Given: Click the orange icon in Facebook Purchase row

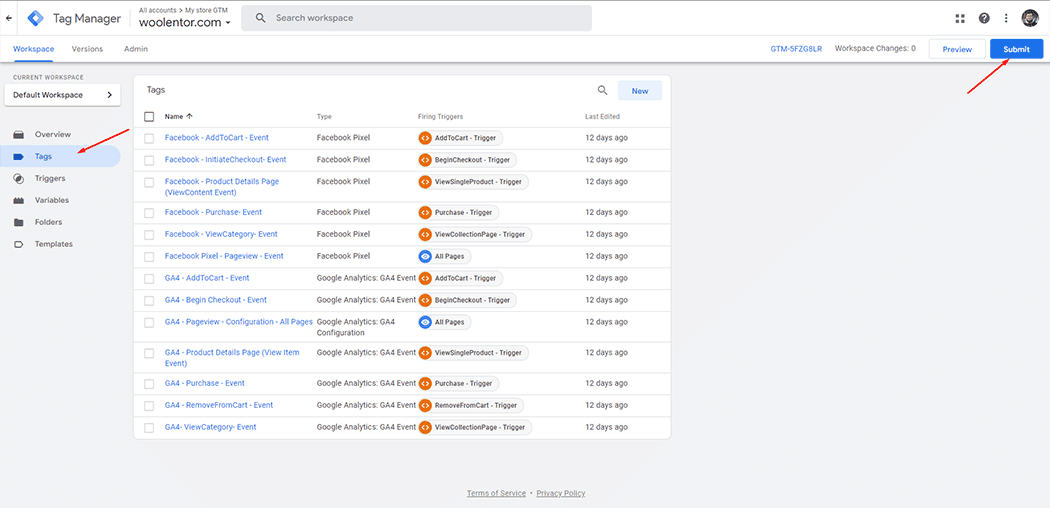Looking at the screenshot, I should pos(425,212).
